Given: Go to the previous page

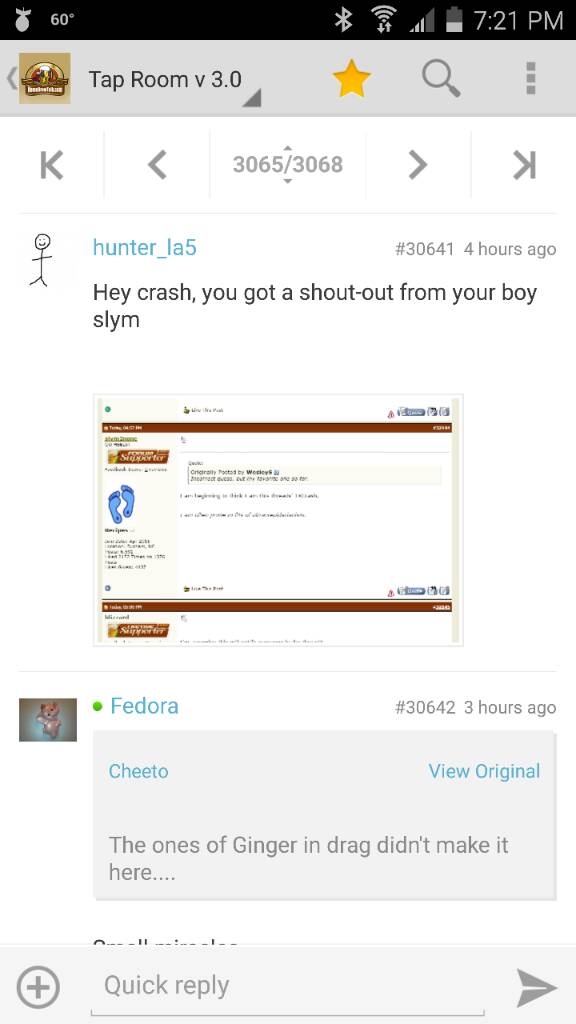Looking at the screenshot, I should (157, 165).
